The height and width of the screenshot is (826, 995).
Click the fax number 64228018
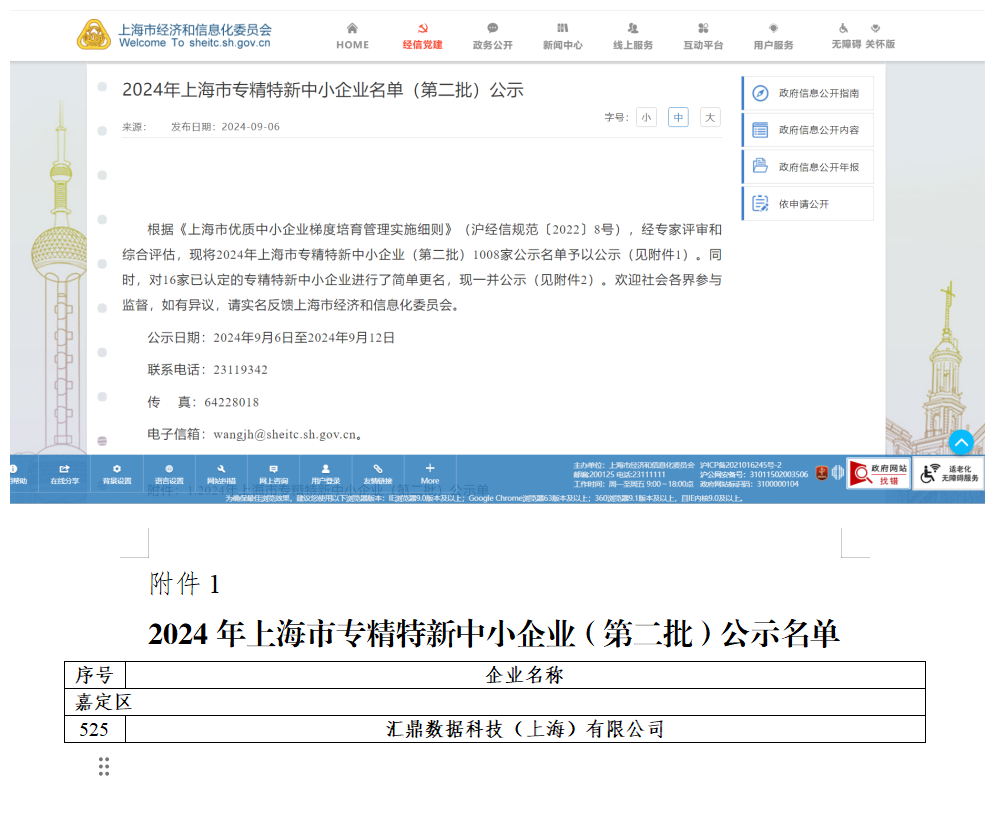click(x=232, y=402)
